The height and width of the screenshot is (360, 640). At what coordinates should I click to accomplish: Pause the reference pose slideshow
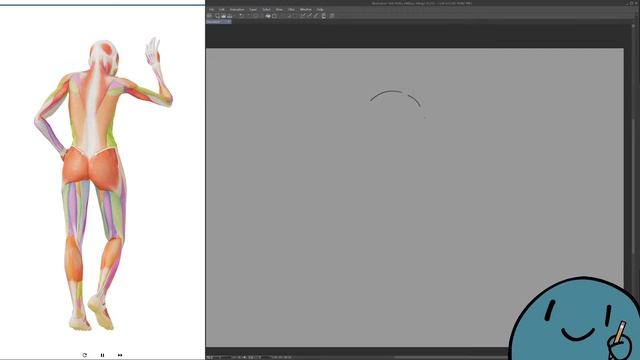click(x=102, y=355)
